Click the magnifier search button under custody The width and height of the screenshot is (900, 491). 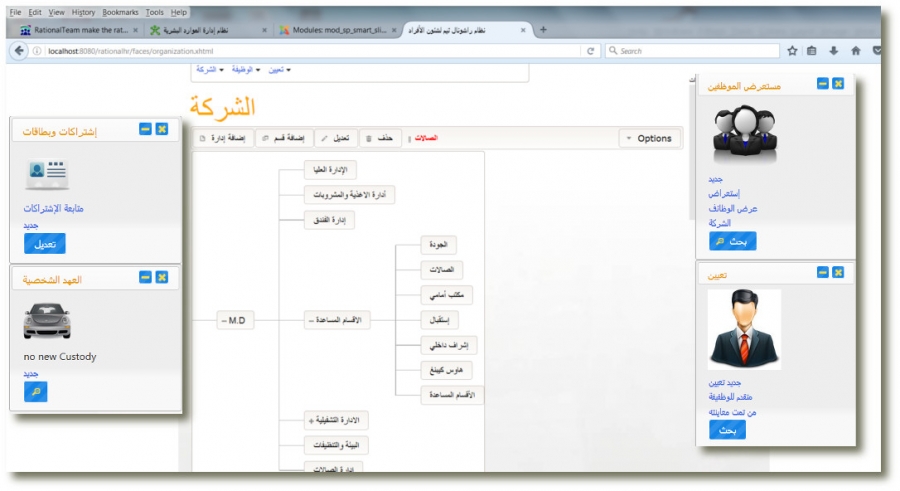(x=36, y=392)
